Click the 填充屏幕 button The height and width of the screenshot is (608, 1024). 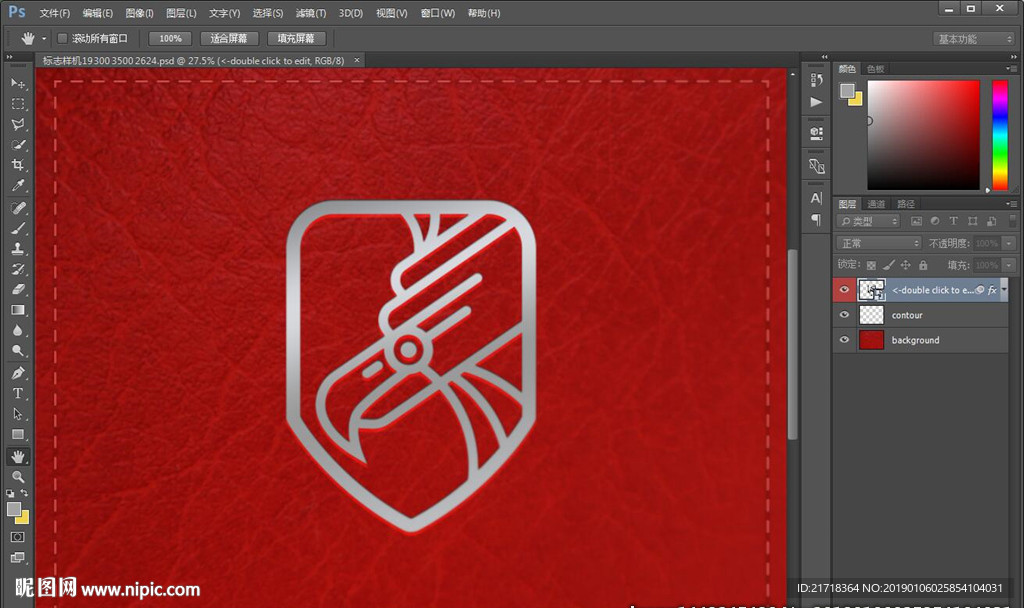pos(296,39)
